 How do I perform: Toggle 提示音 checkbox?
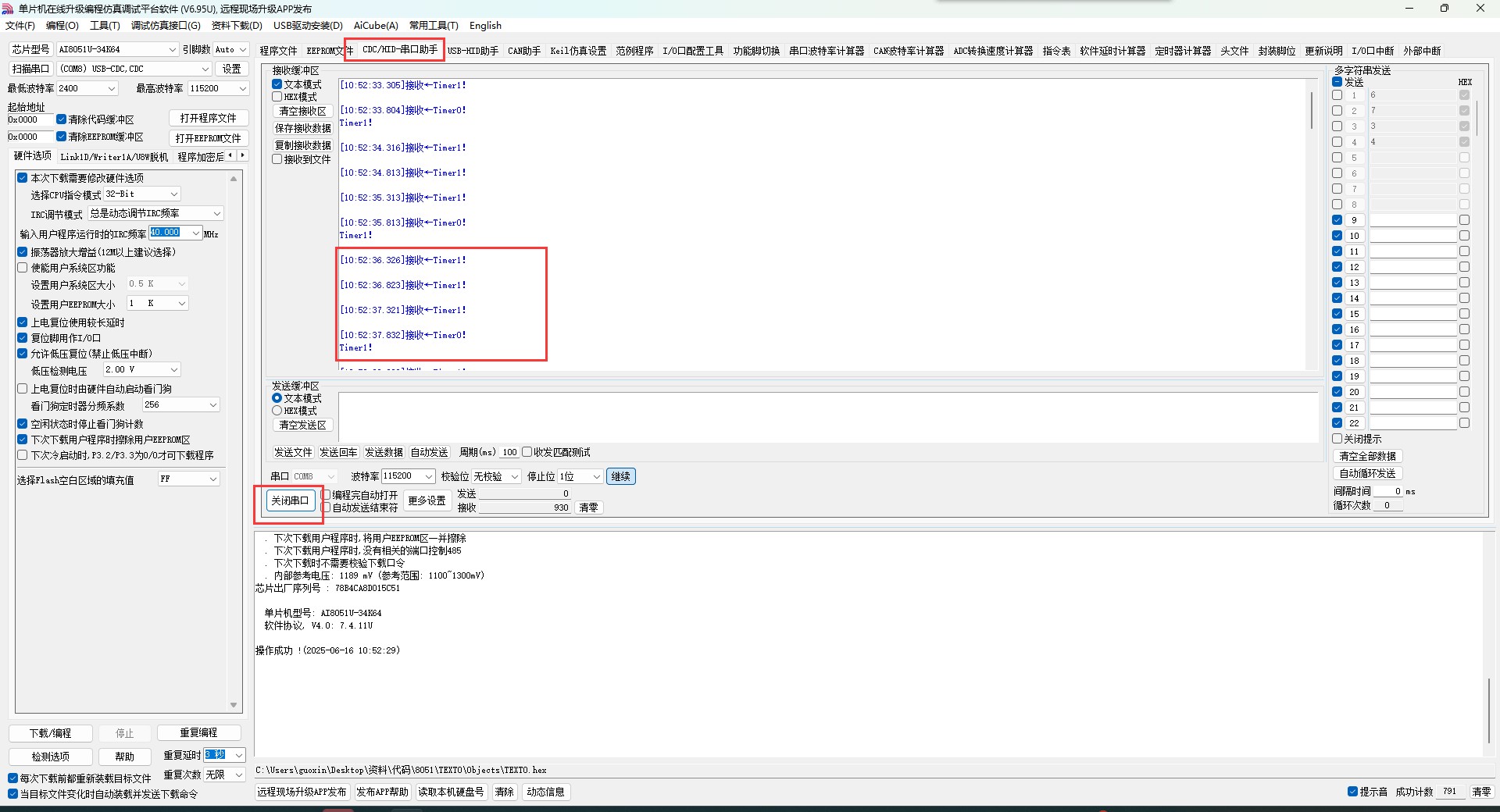[x=1352, y=792]
